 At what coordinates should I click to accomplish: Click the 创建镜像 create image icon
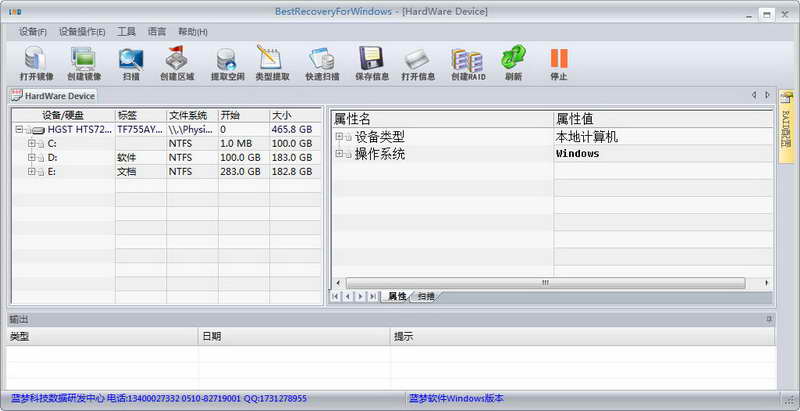84,64
